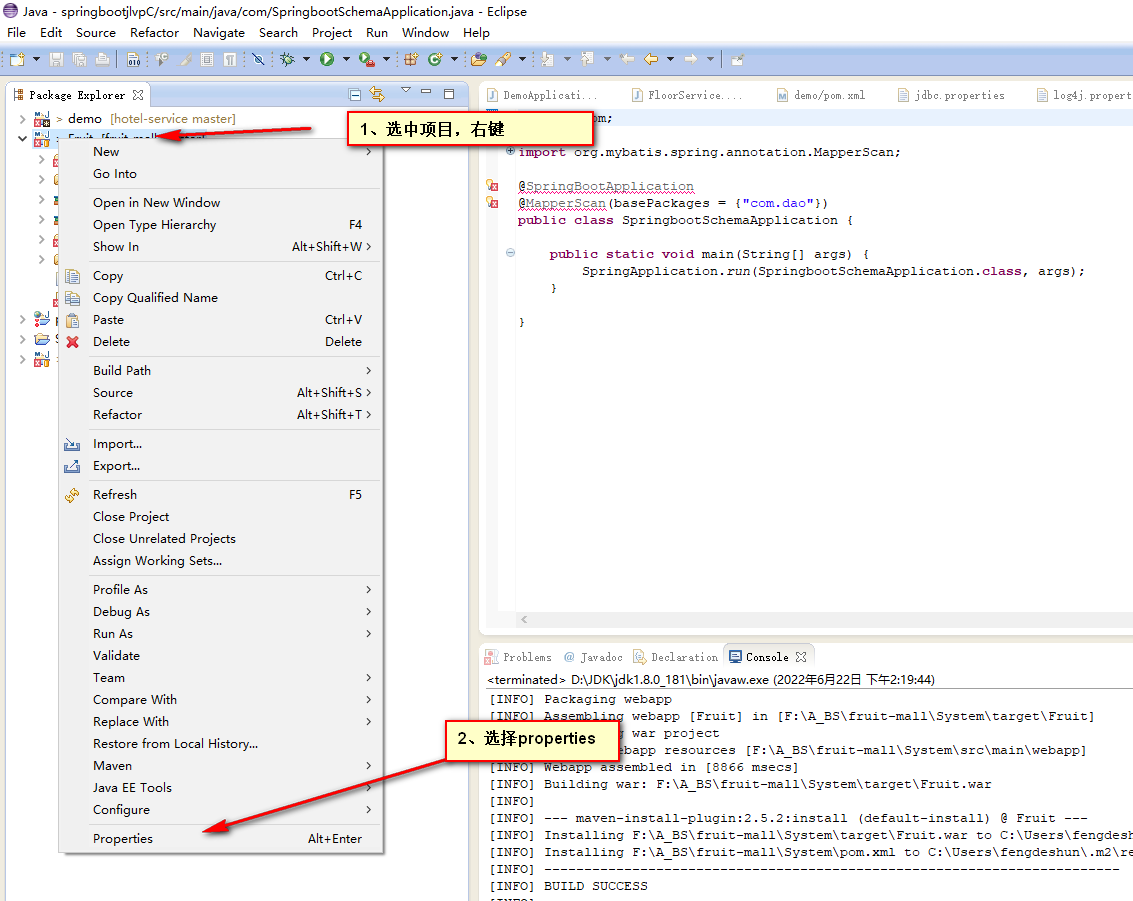Open the Search toolbar dropdown arrow
The height and width of the screenshot is (901, 1133).
click(522, 59)
